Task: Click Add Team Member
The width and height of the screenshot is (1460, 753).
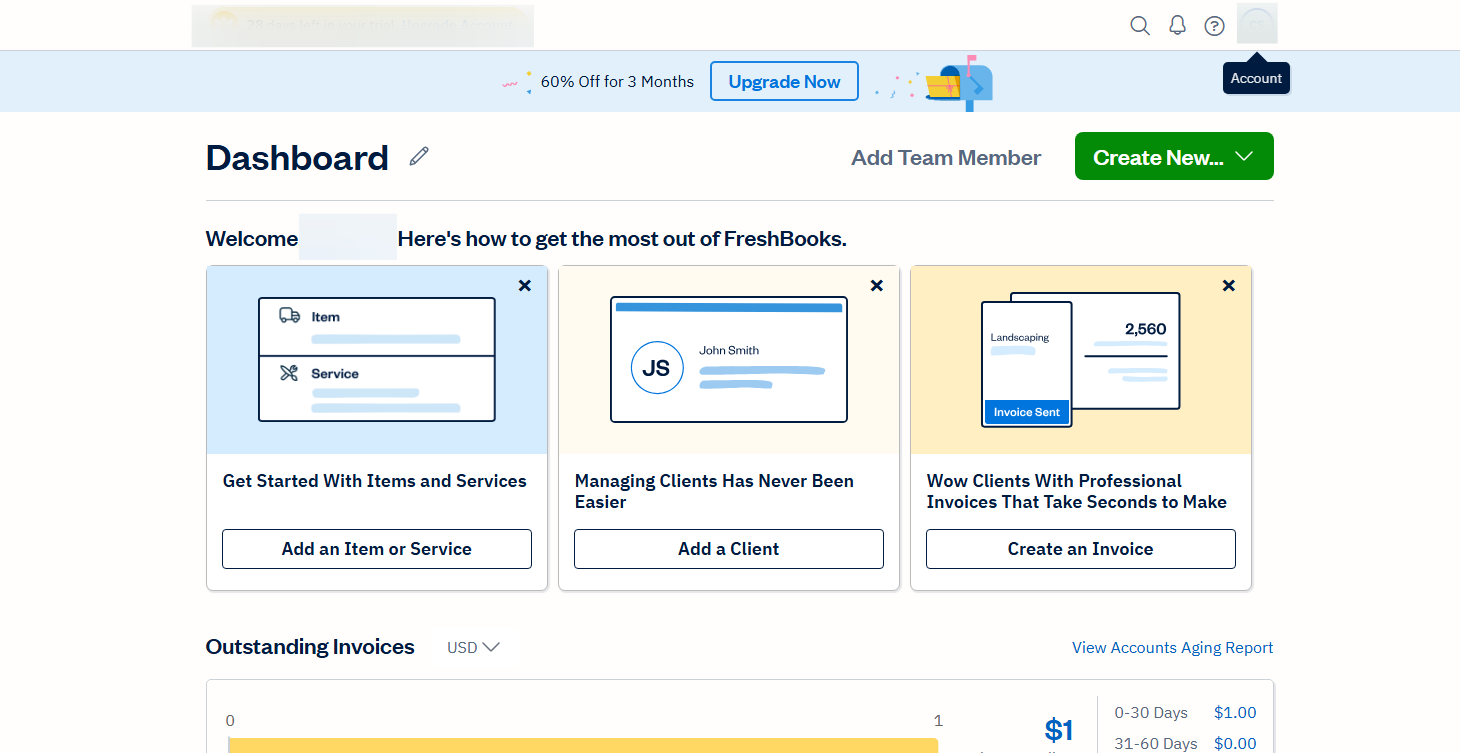Action: [946, 158]
